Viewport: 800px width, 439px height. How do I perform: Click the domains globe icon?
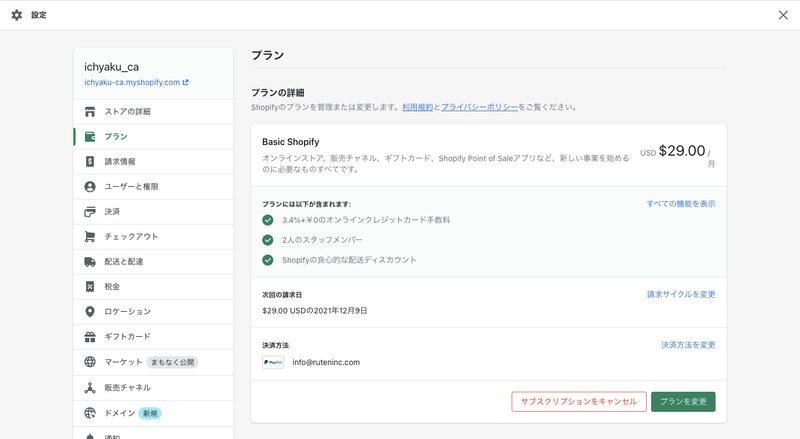pos(90,413)
